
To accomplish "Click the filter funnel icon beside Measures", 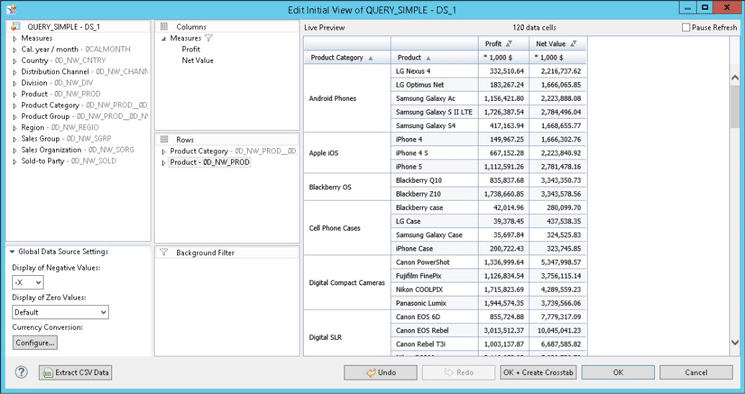I will (x=208, y=38).
